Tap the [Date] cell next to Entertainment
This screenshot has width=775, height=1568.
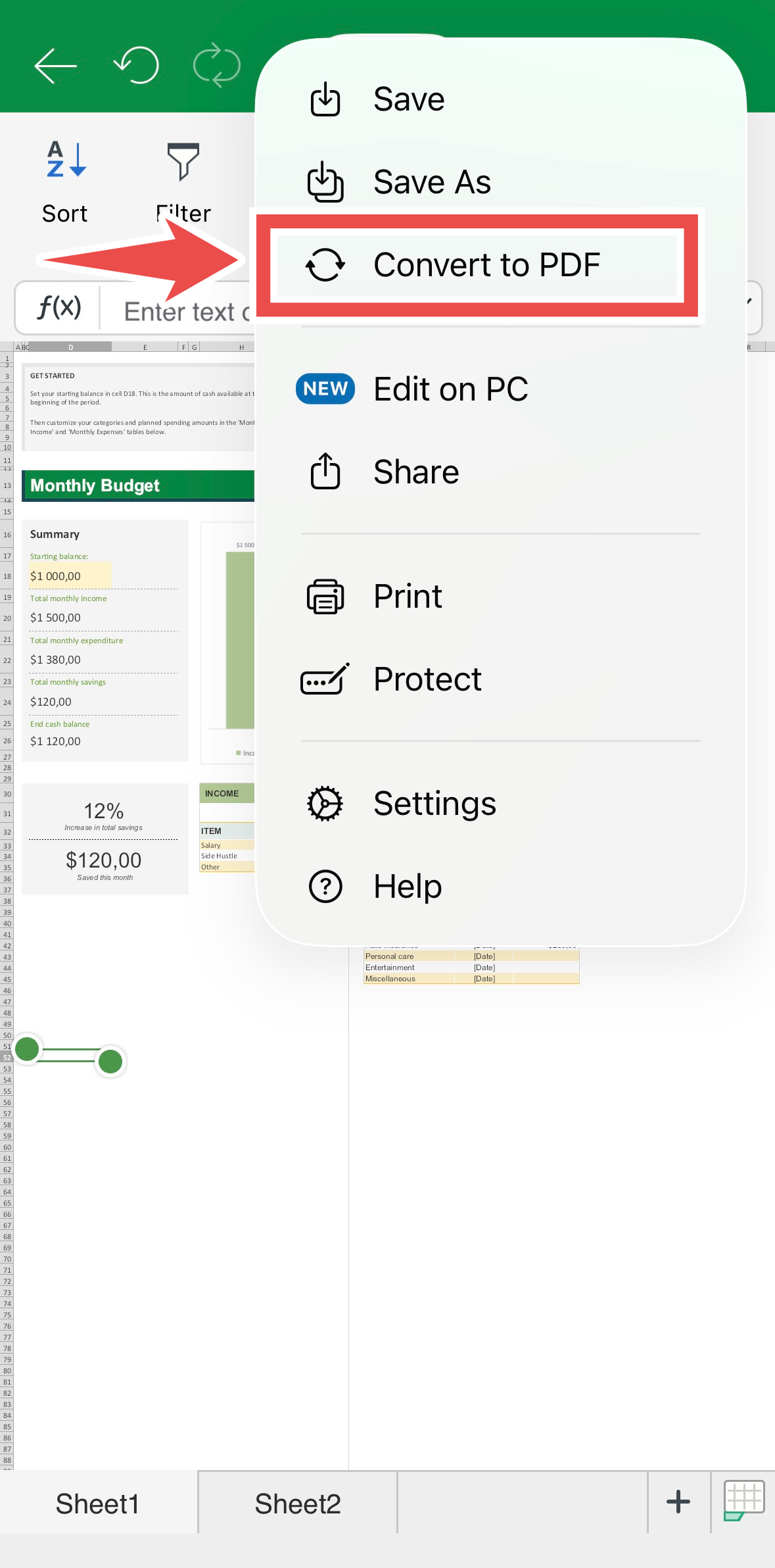pyautogui.click(x=484, y=968)
